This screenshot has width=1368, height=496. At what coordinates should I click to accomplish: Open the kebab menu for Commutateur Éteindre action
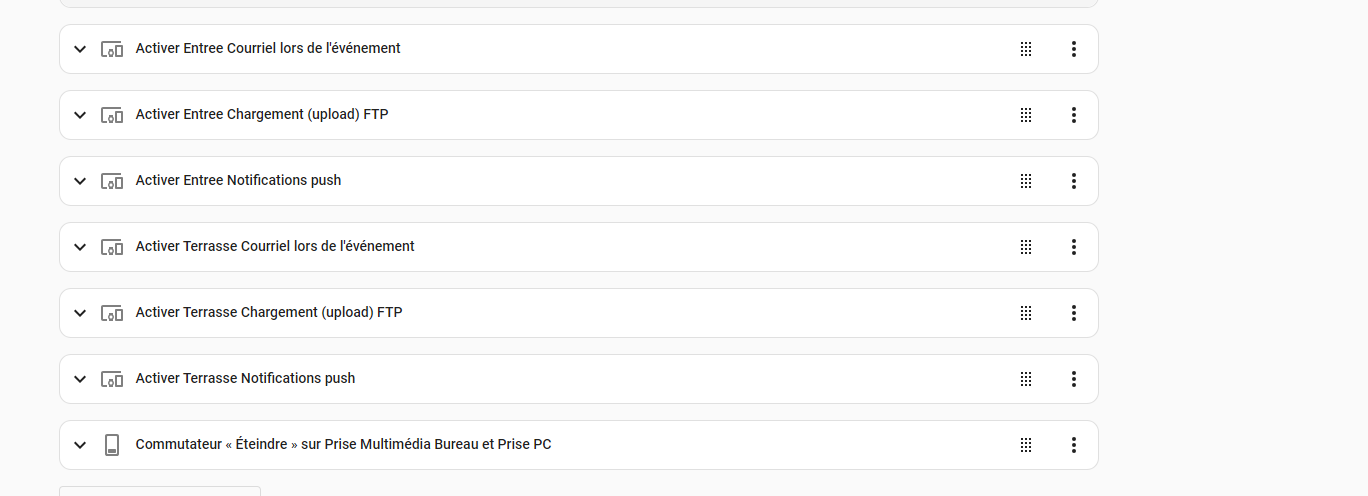coord(1073,445)
